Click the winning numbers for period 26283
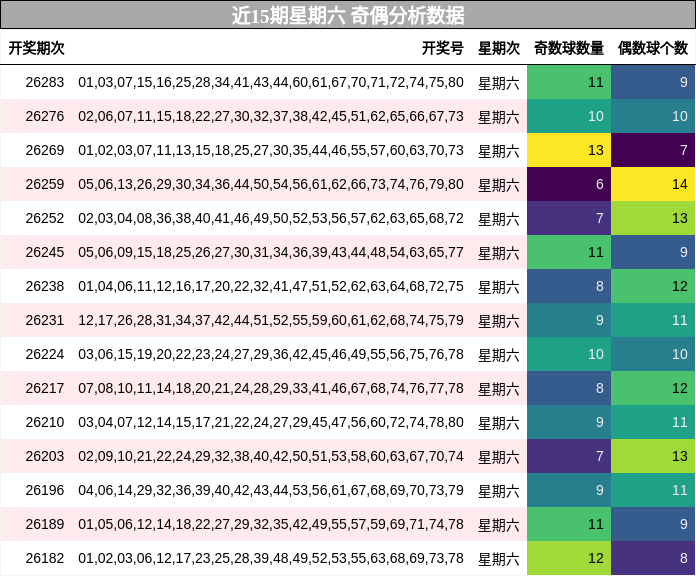The height and width of the screenshot is (576, 696). 271,82
